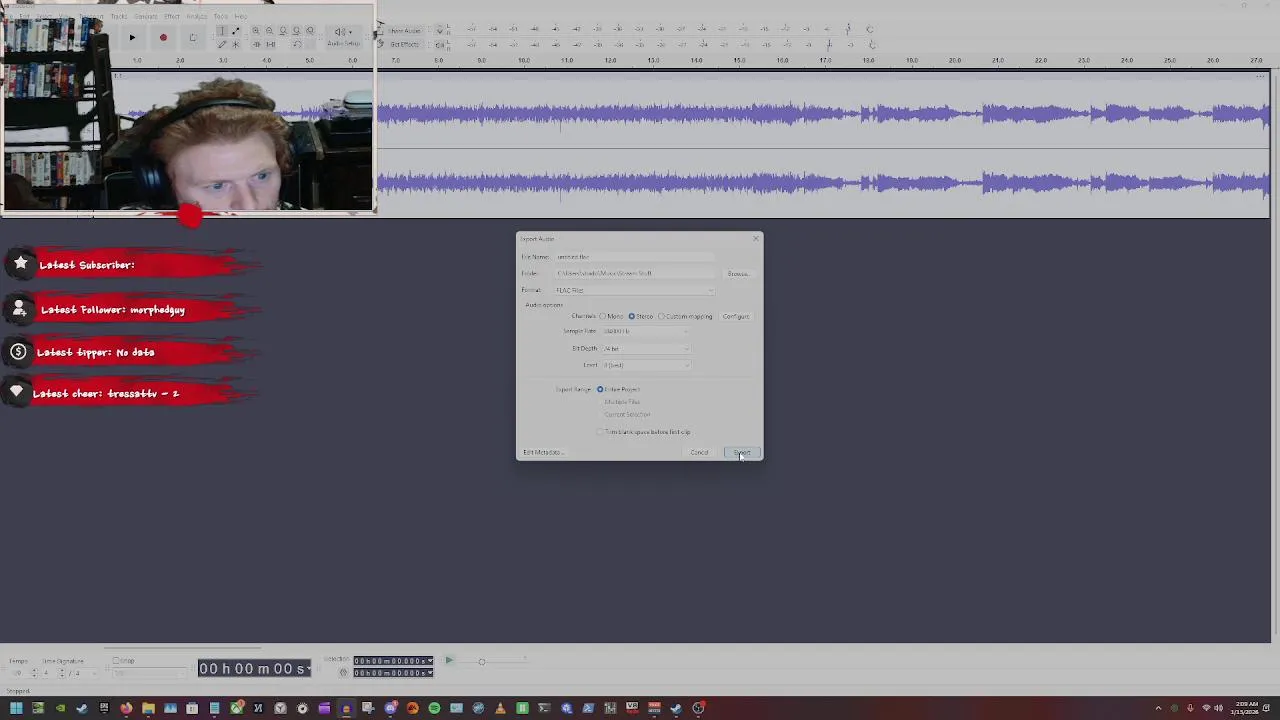1280x720 pixels.
Task: Adjust the playback level meter slider
Action: (x=828, y=44)
